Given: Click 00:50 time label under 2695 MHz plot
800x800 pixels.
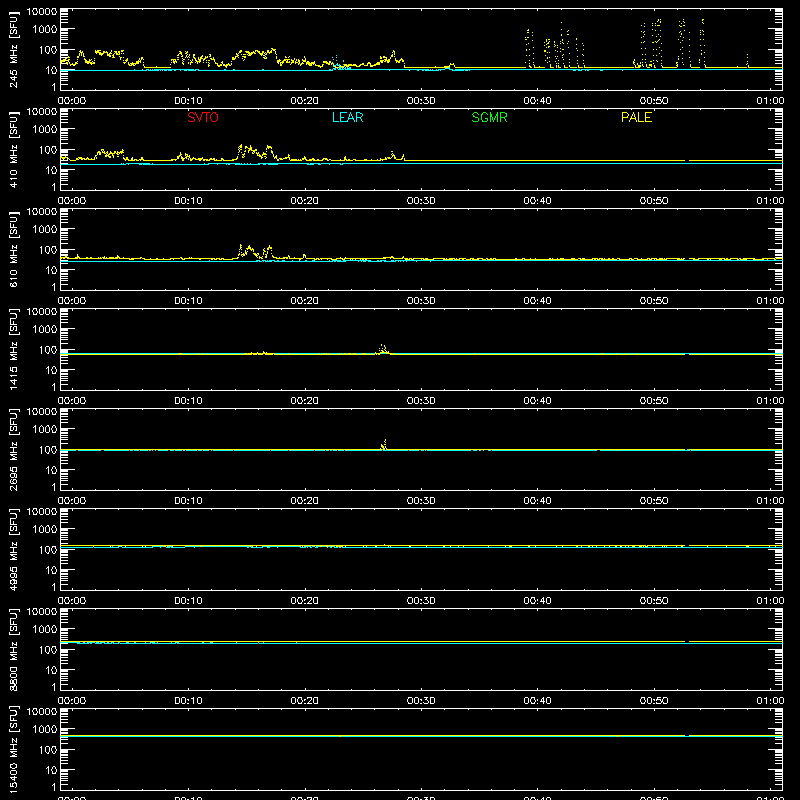Looking at the screenshot, I should (654, 501).
